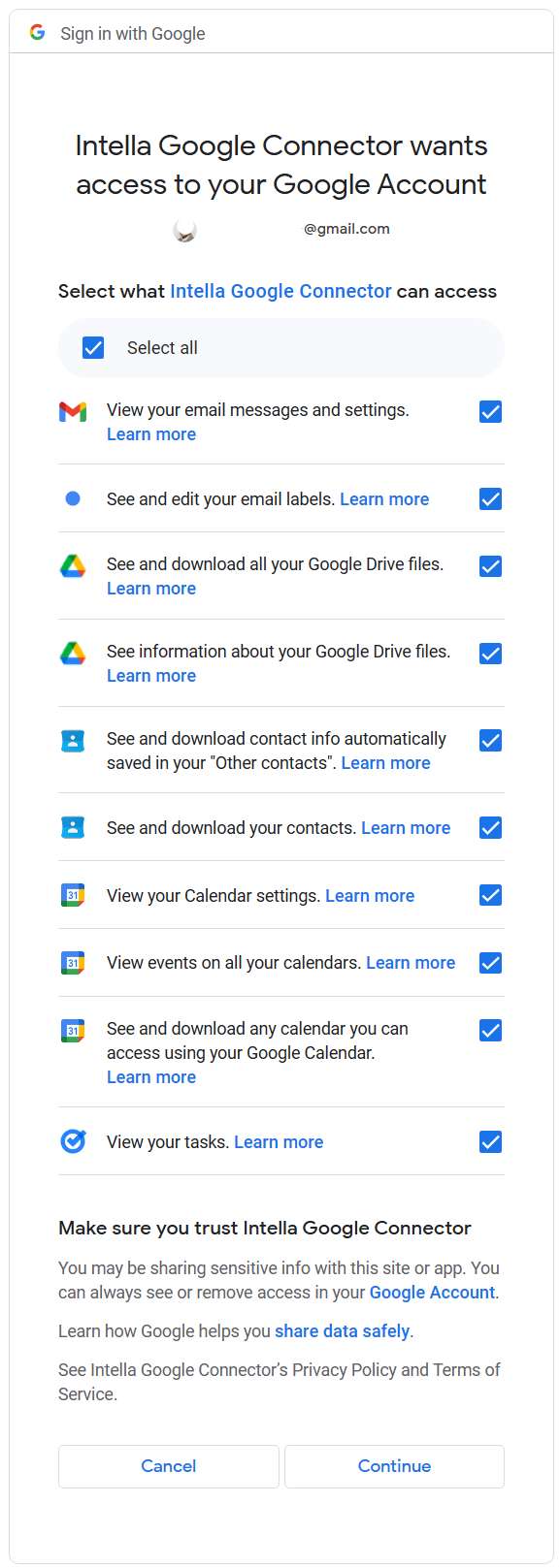The image size is (560, 1568).
Task: Open Learn more for Calendar settings
Action: [370, 896]
